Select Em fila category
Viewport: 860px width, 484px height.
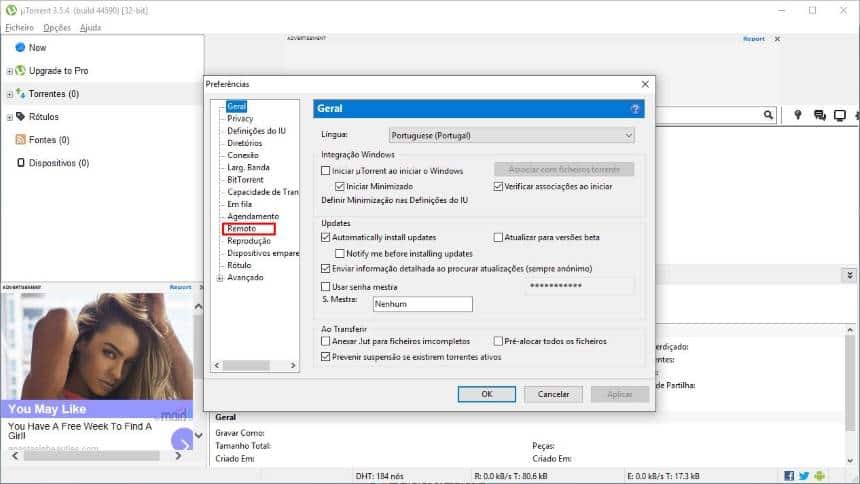pyautogui.click(x=239, y=204)
